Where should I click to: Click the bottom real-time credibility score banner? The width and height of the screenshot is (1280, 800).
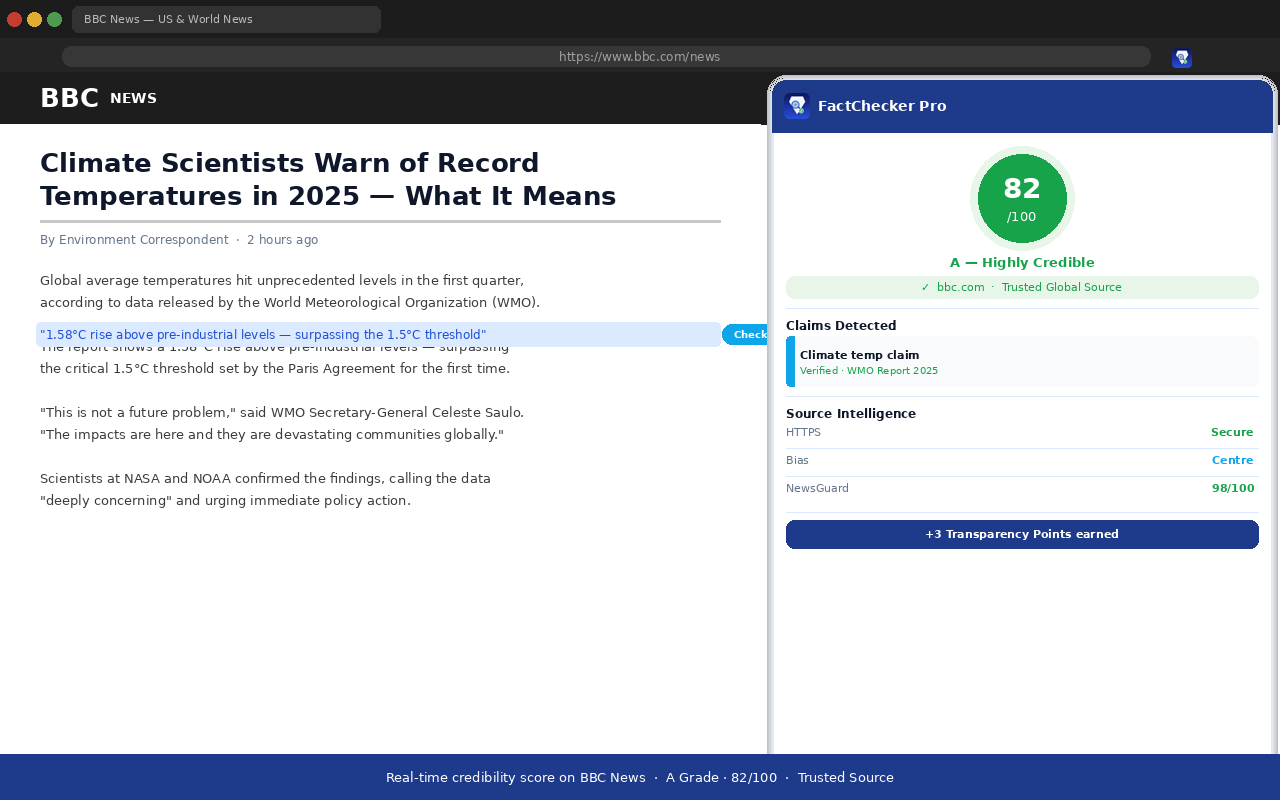pyautogui.click(x=640, y=777)
